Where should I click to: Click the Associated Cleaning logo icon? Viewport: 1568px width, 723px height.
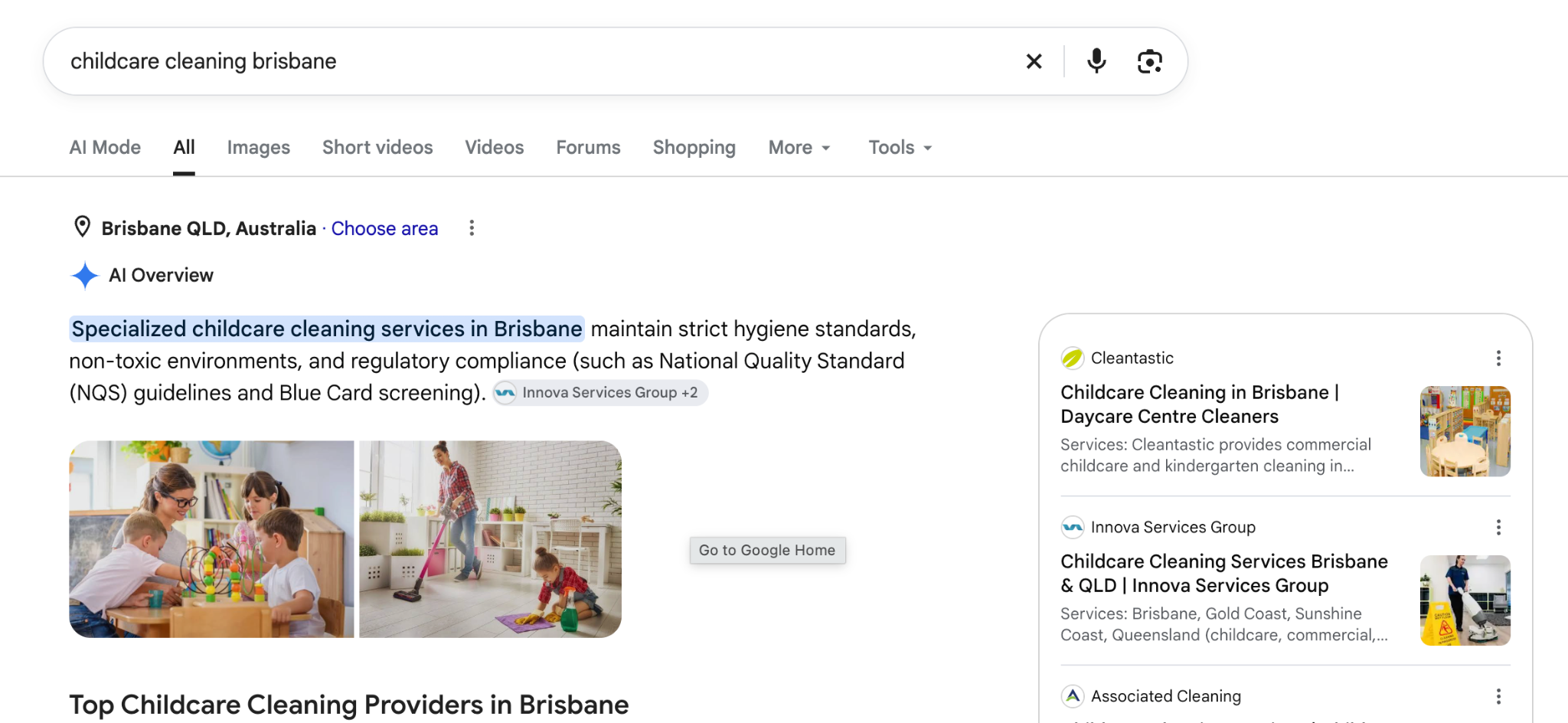tap(1073, 696)
